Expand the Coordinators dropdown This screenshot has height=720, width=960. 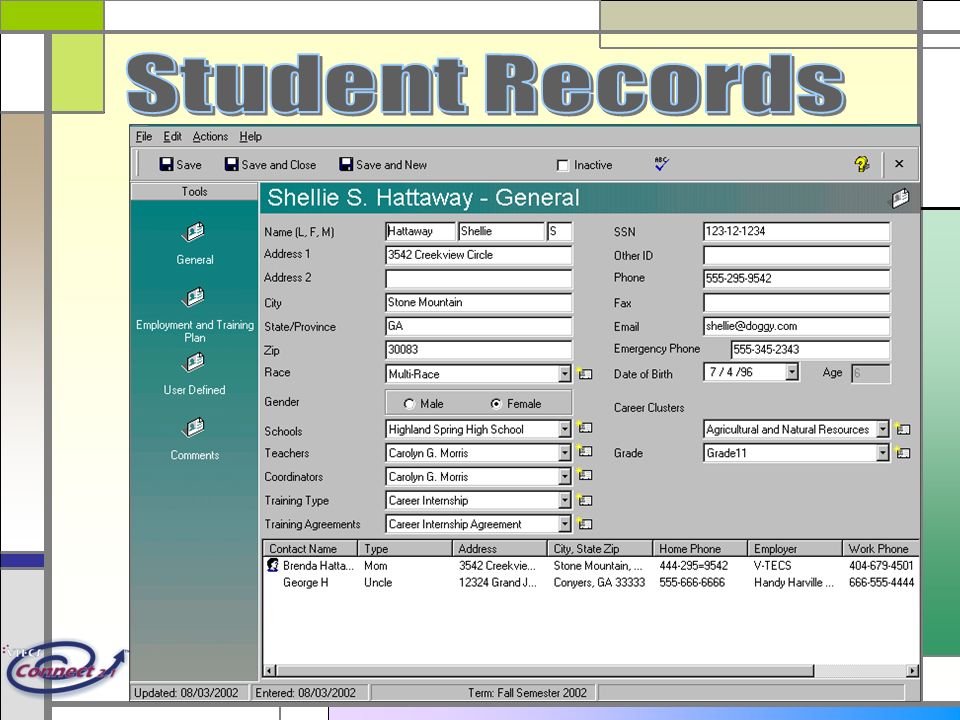pyautogui.click(x=564, y=476)
